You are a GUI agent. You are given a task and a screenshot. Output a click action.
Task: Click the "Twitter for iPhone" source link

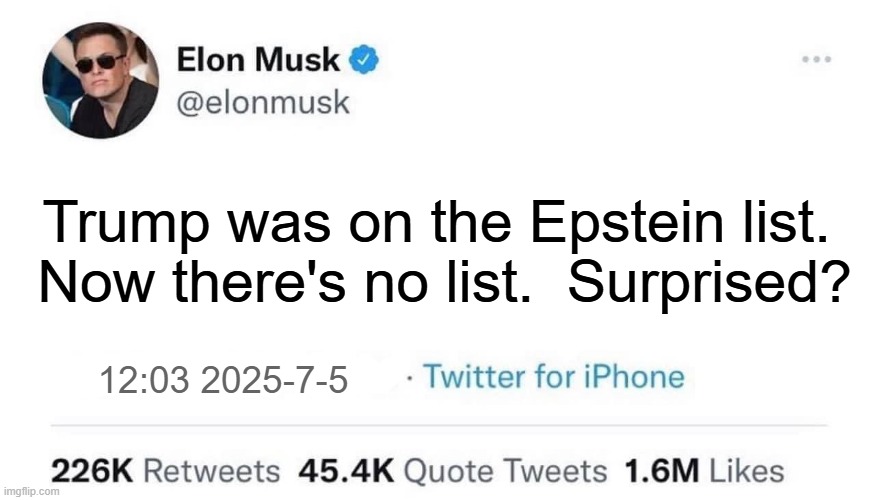click(554, 377)
